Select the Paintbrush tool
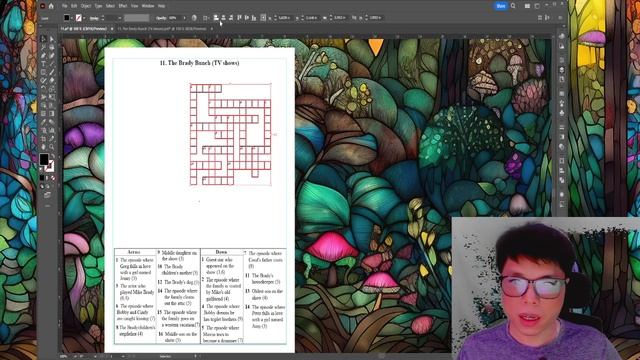This screenshot has height=360, width=640. tap(51, 71)
